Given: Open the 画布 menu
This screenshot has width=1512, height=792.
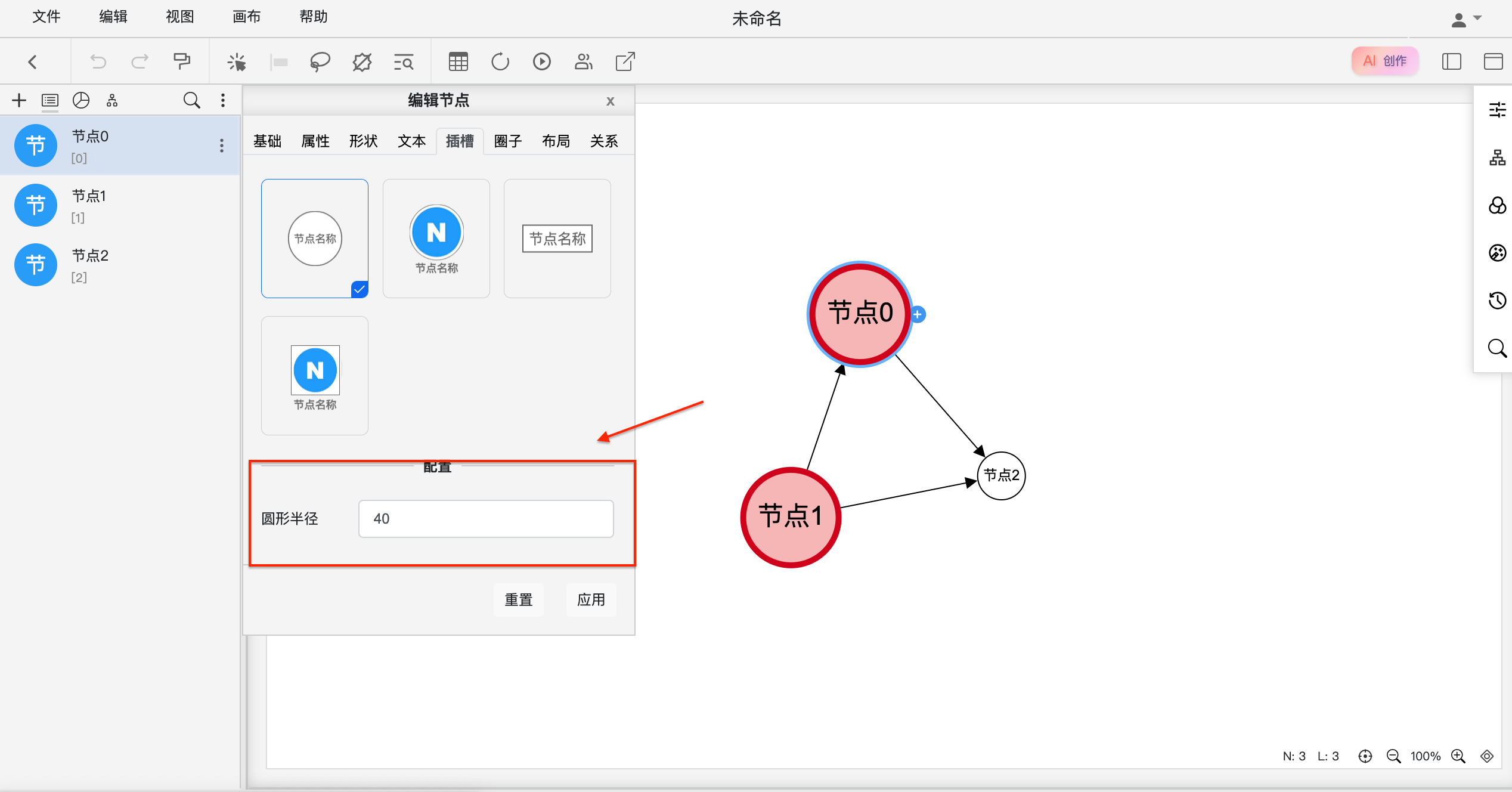Looking at the screenshot, I should click(x=246, y=17).
